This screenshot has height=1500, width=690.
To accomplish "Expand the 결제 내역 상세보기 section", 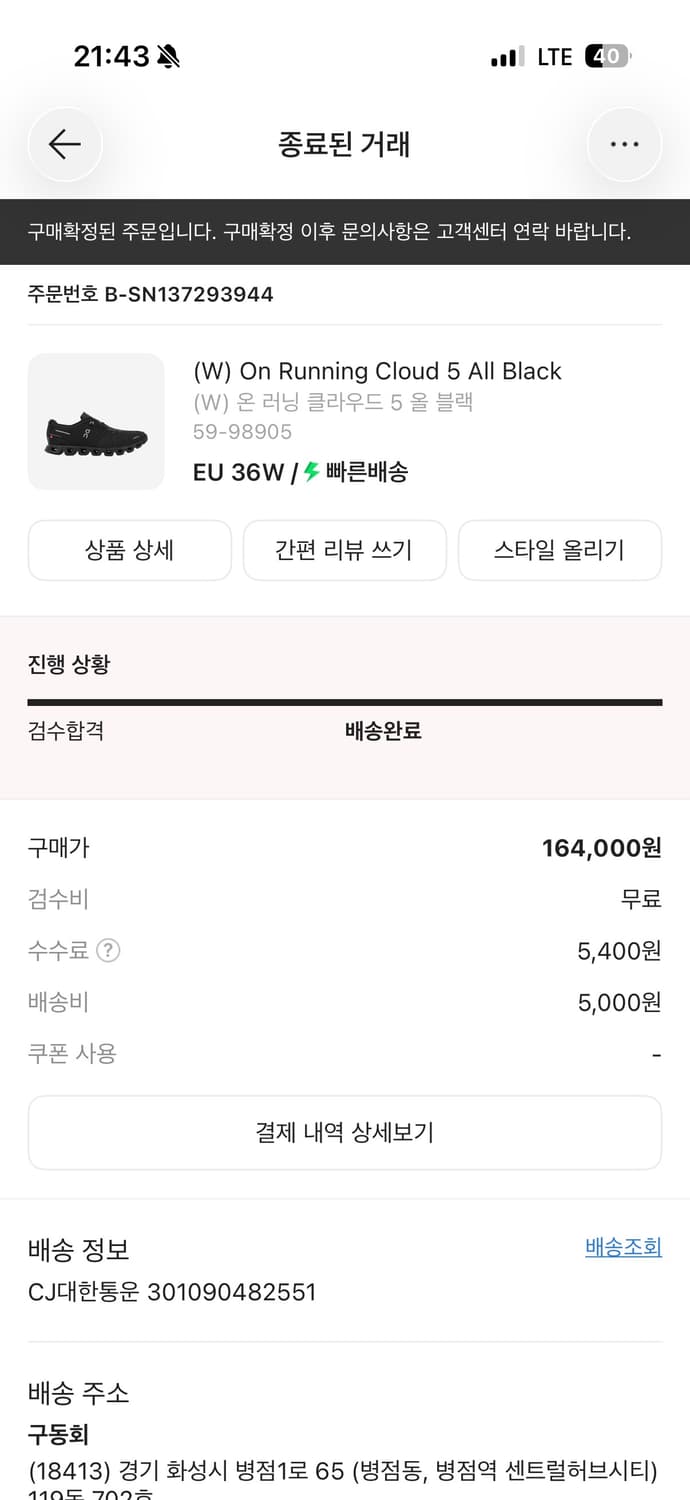I will click(345, 1132).
